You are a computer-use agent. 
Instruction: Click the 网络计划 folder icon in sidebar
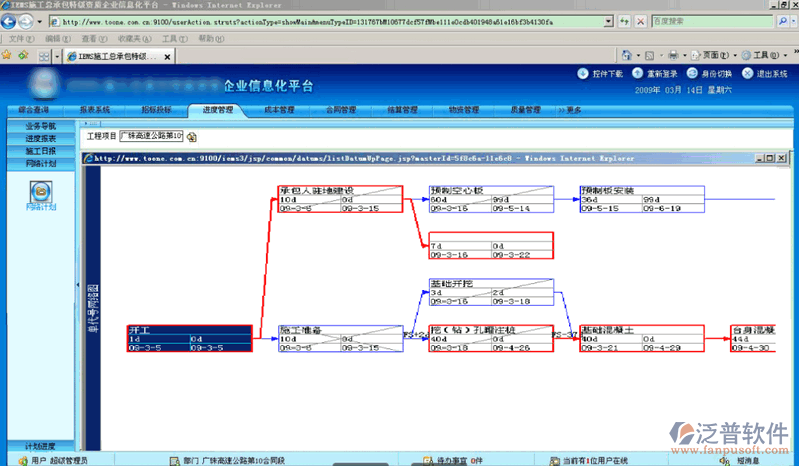41,190
